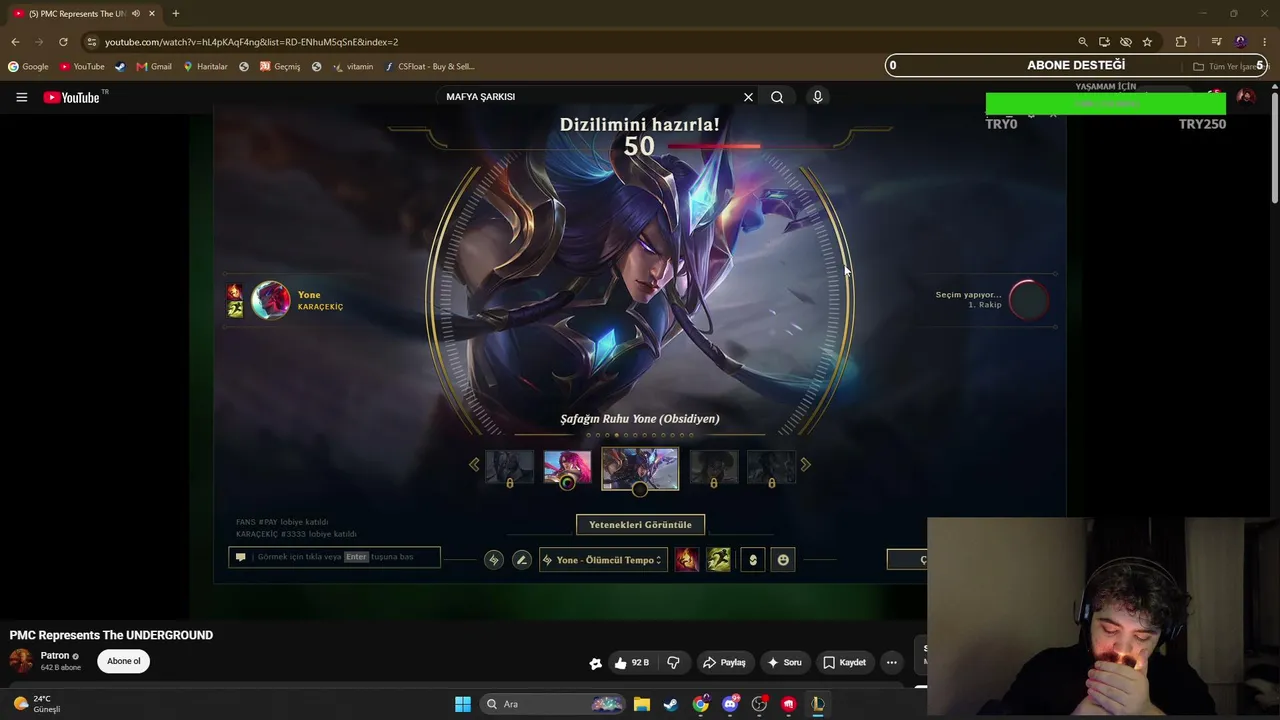Viewport: 1280px width, 720px height.
Task: Show previous skins with left arrow
Action: coord(474,464)
